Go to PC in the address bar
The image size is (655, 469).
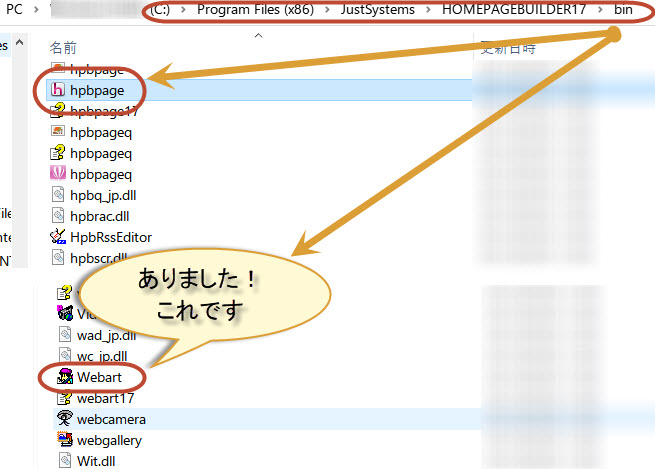point(14,9)
